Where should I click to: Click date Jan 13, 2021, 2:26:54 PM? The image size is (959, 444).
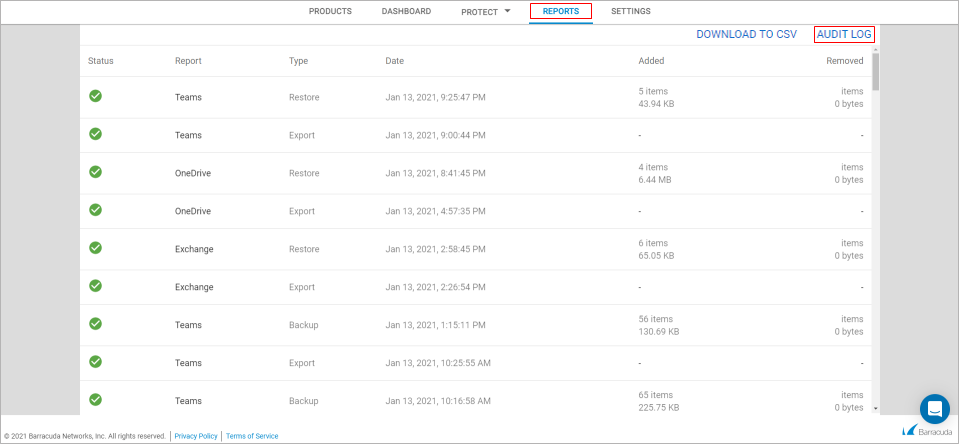[435, 287]
